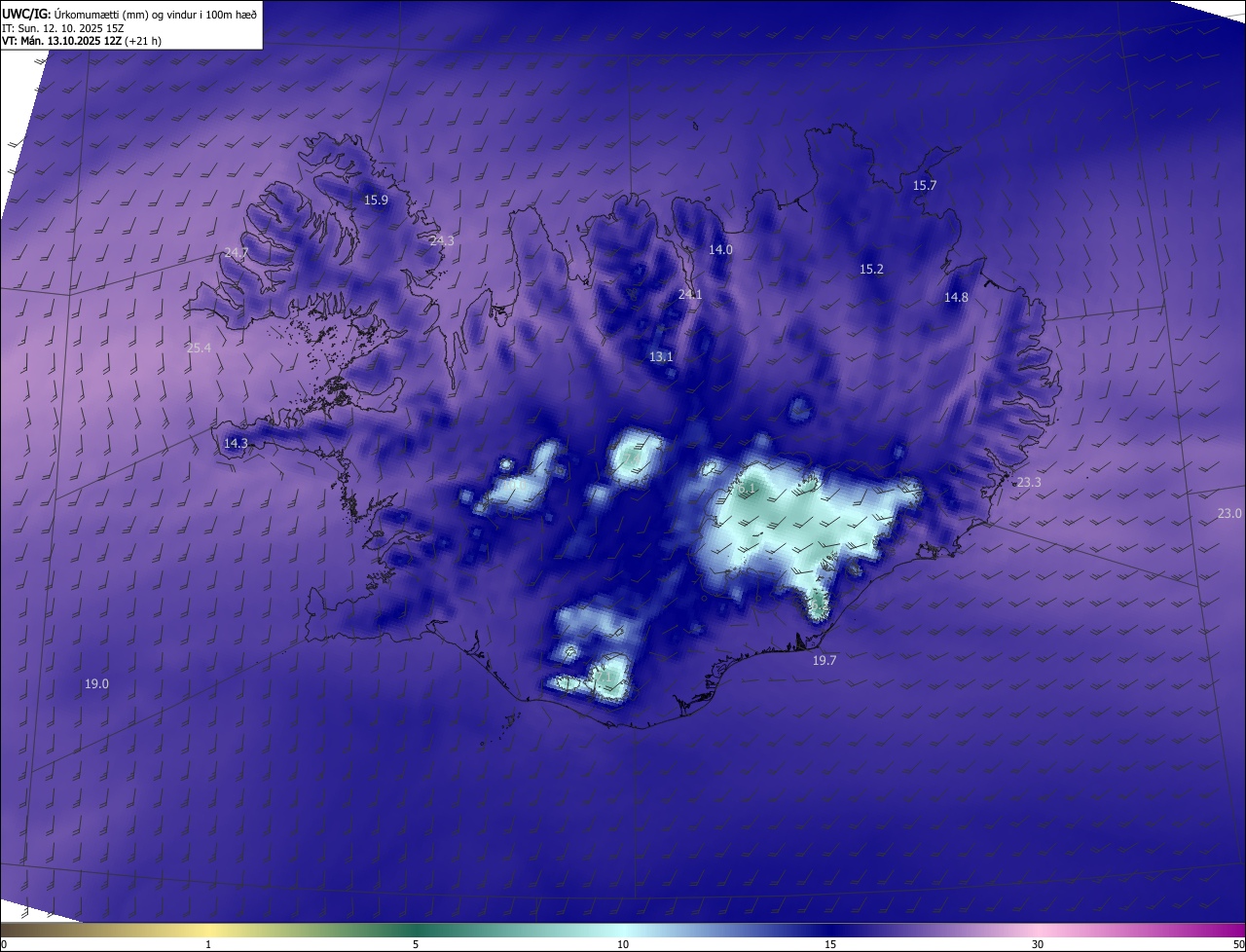Click the 15.2 value label
1246x952 pixels.
coord(871,270)
